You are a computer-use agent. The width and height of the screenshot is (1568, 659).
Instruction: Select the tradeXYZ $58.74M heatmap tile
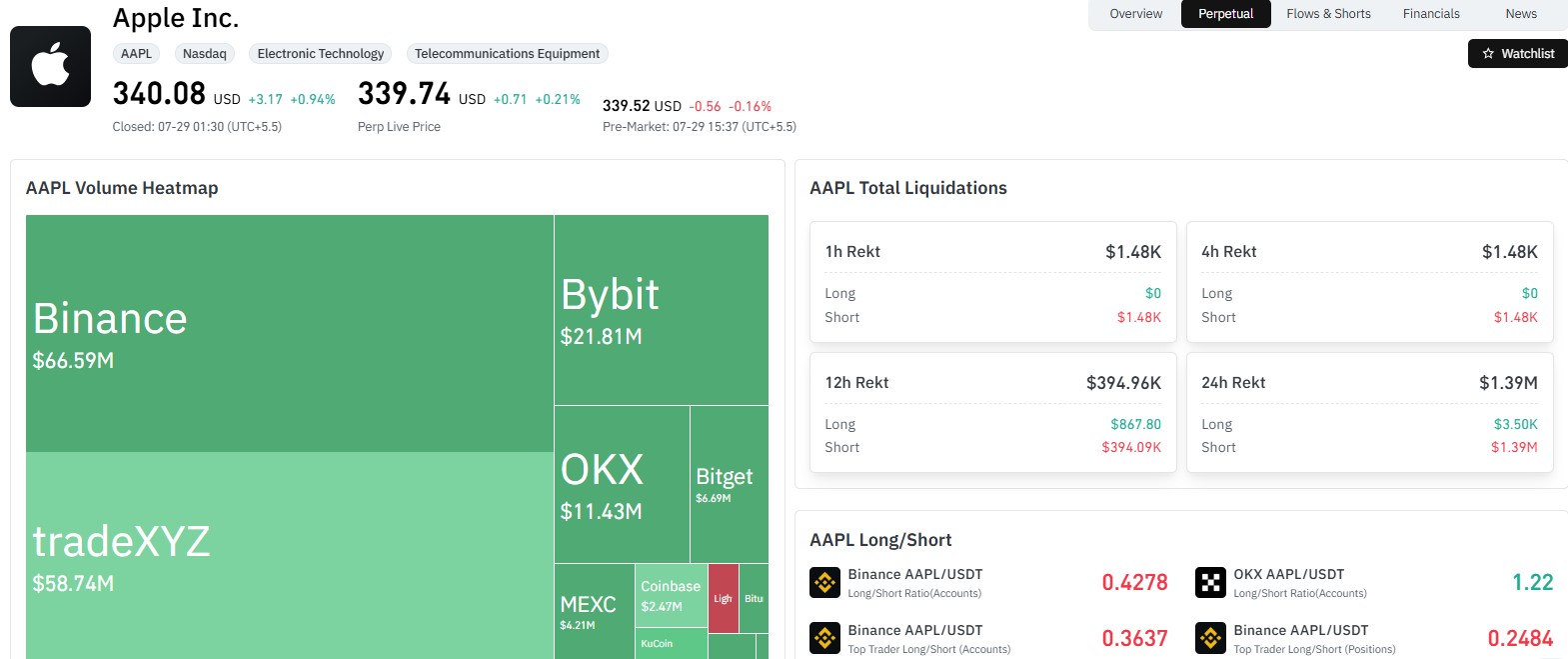coord(290,555)
